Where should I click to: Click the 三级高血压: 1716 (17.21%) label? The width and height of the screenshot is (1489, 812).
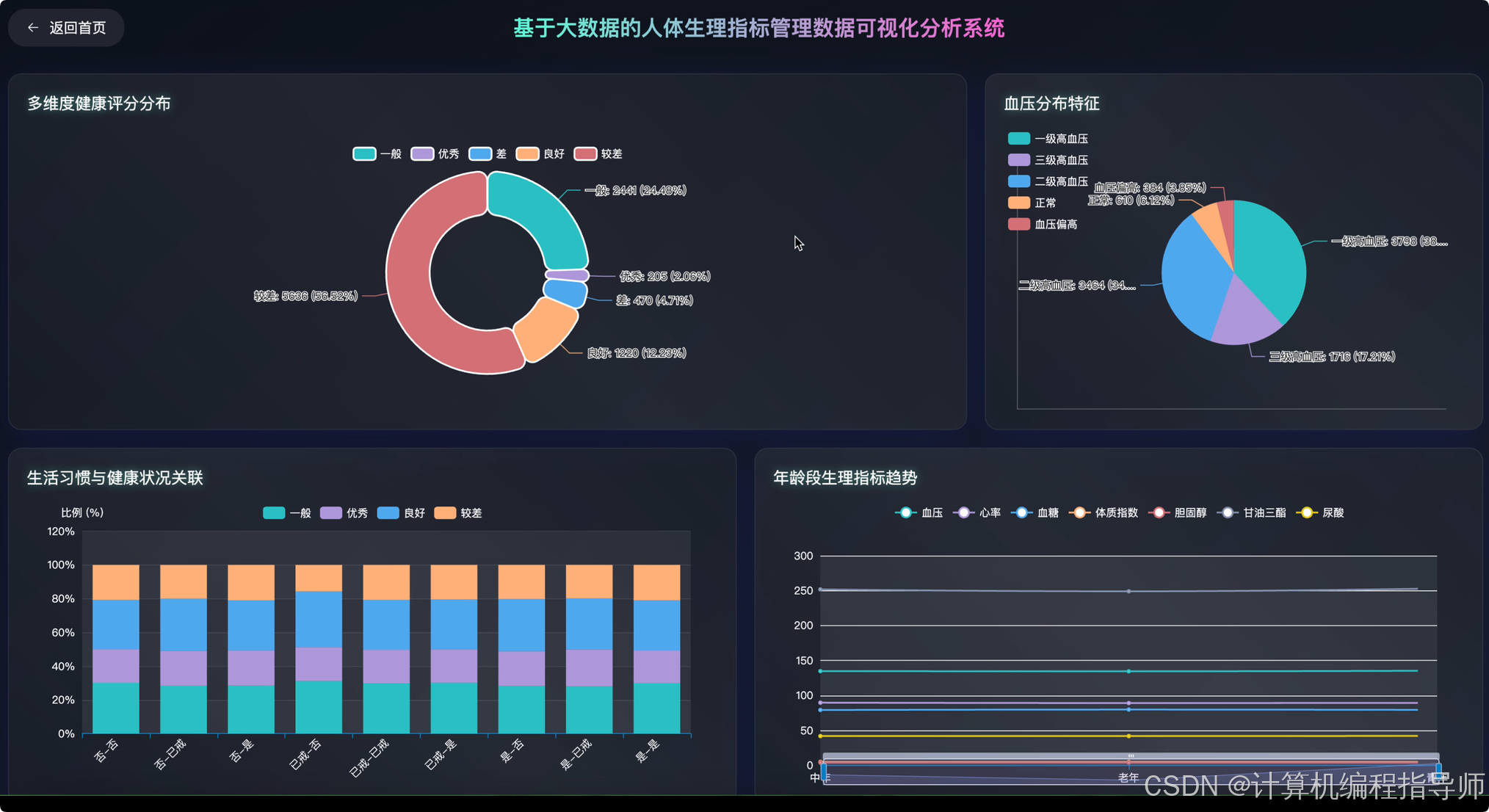(1332, 356)
